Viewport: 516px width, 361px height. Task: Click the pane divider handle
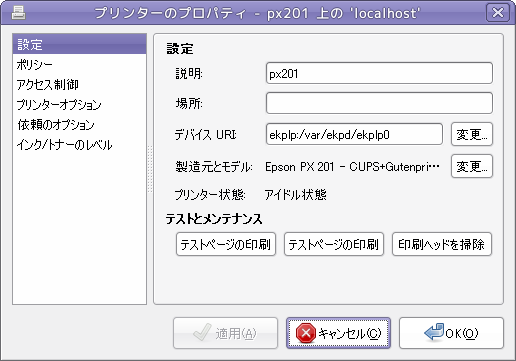coord(150,169)
